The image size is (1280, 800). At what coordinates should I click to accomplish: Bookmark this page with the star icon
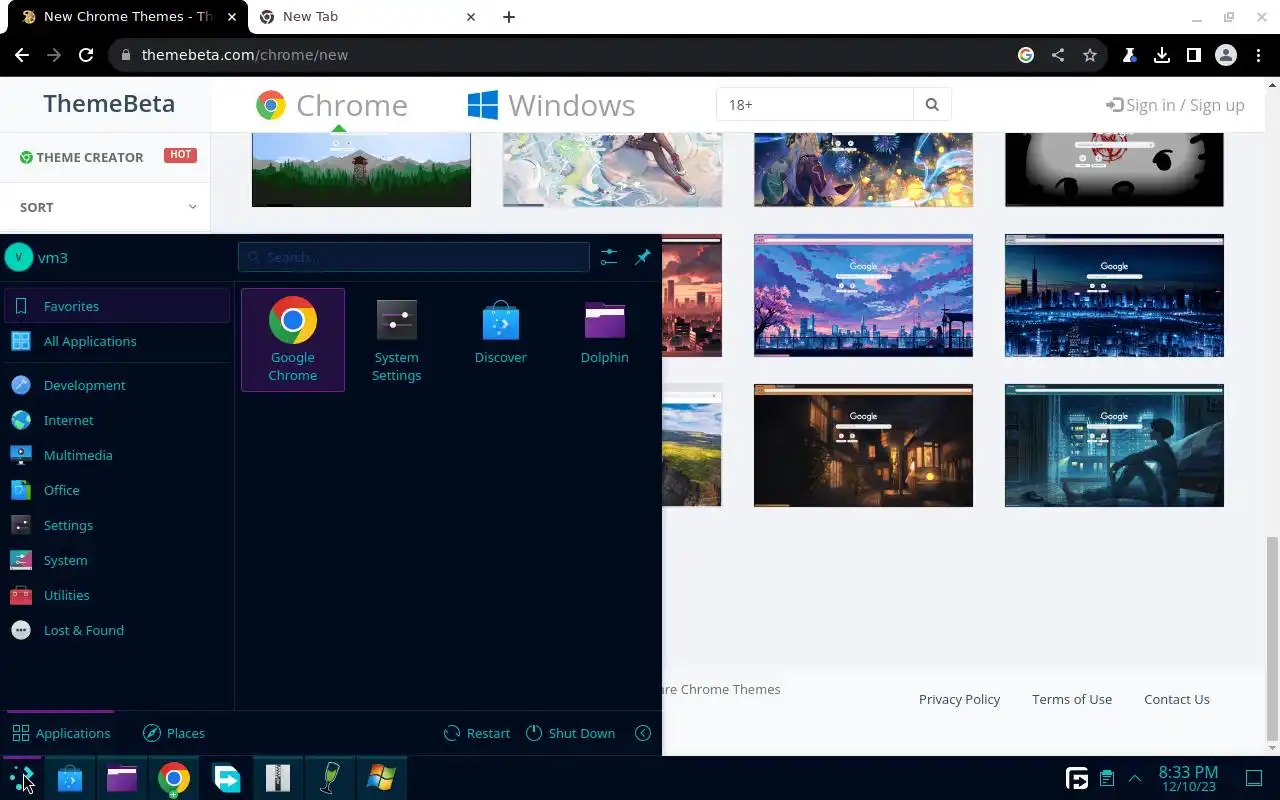tap(1090, 55)
